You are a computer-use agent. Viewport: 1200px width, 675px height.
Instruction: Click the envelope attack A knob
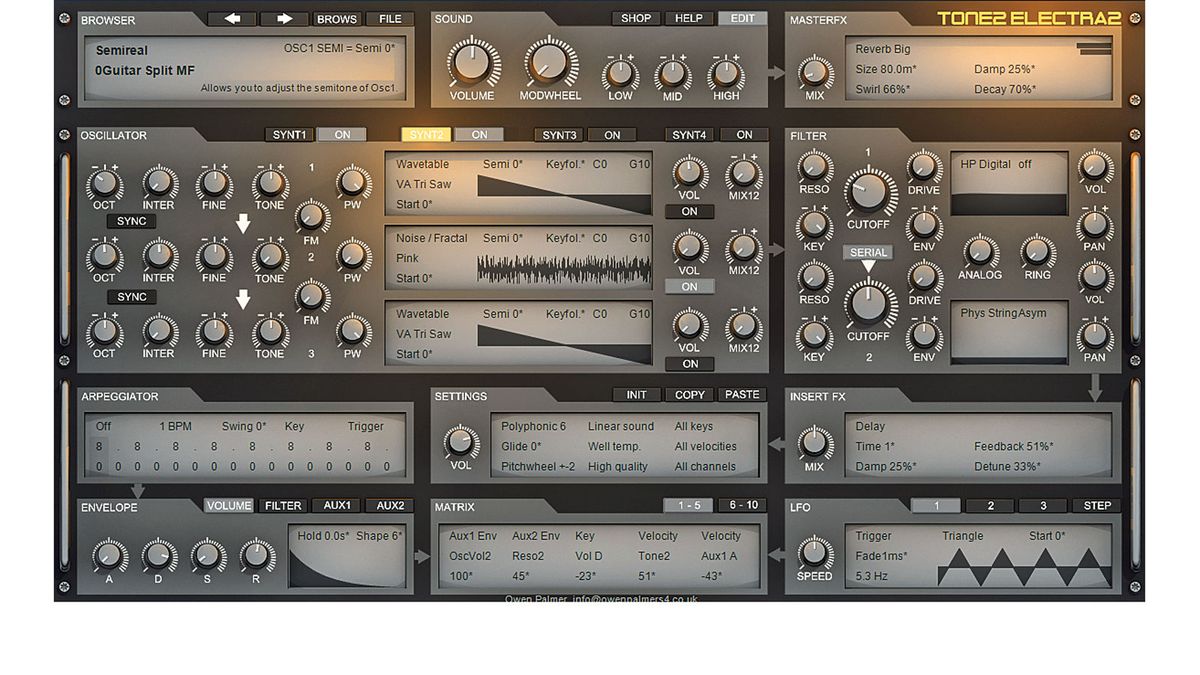tap(110, 555)
